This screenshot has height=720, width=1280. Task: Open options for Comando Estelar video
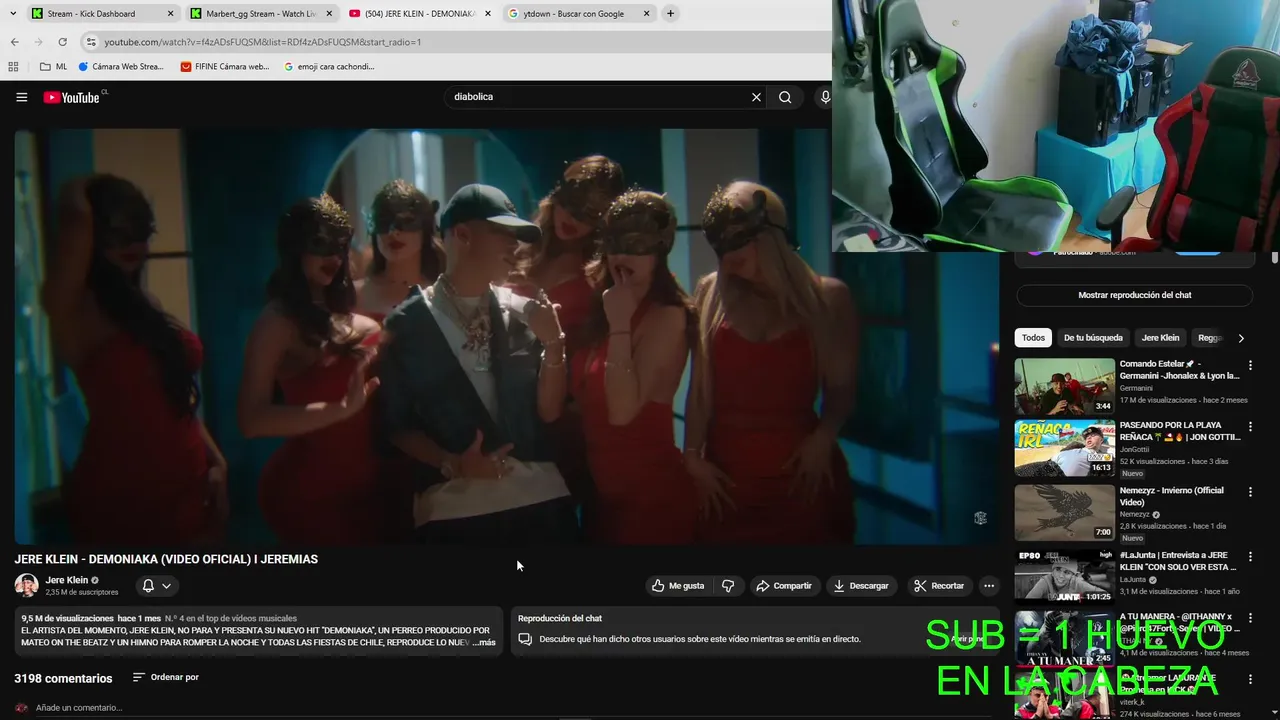(1250, 366)
